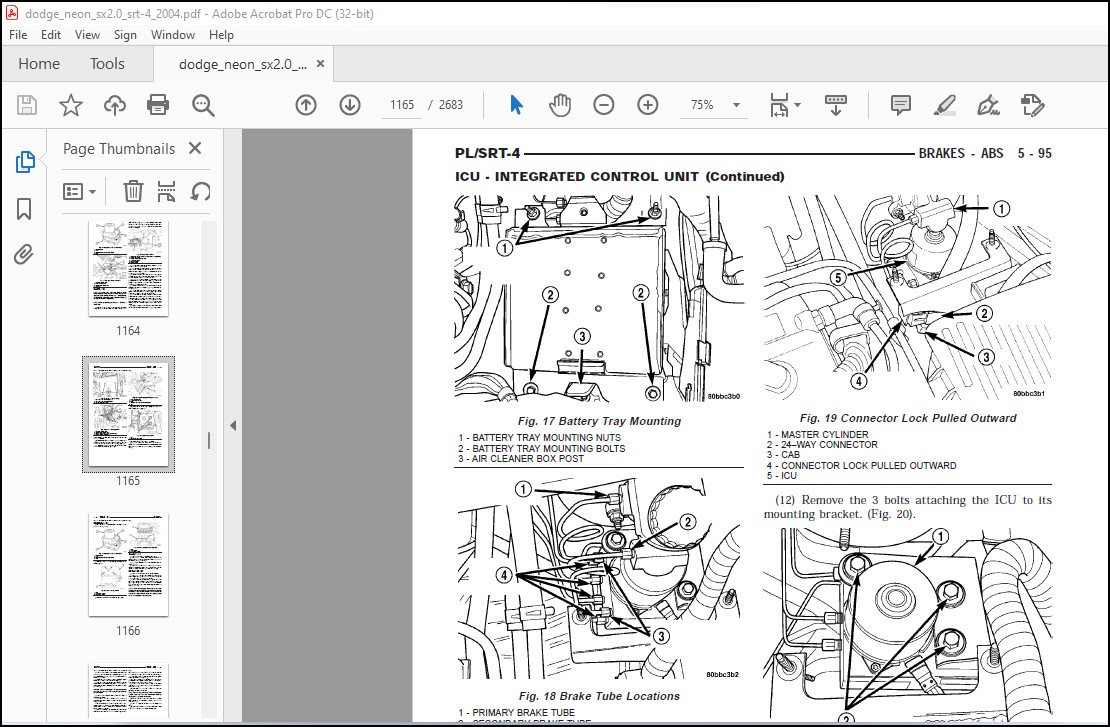
Task: Open the Sign menu
Action: (x=125, y=35)
